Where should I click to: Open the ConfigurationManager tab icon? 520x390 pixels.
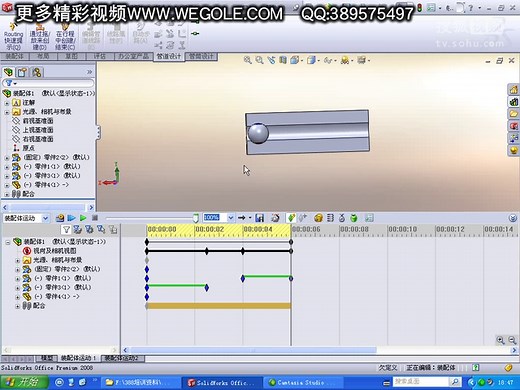pos(37,72)
